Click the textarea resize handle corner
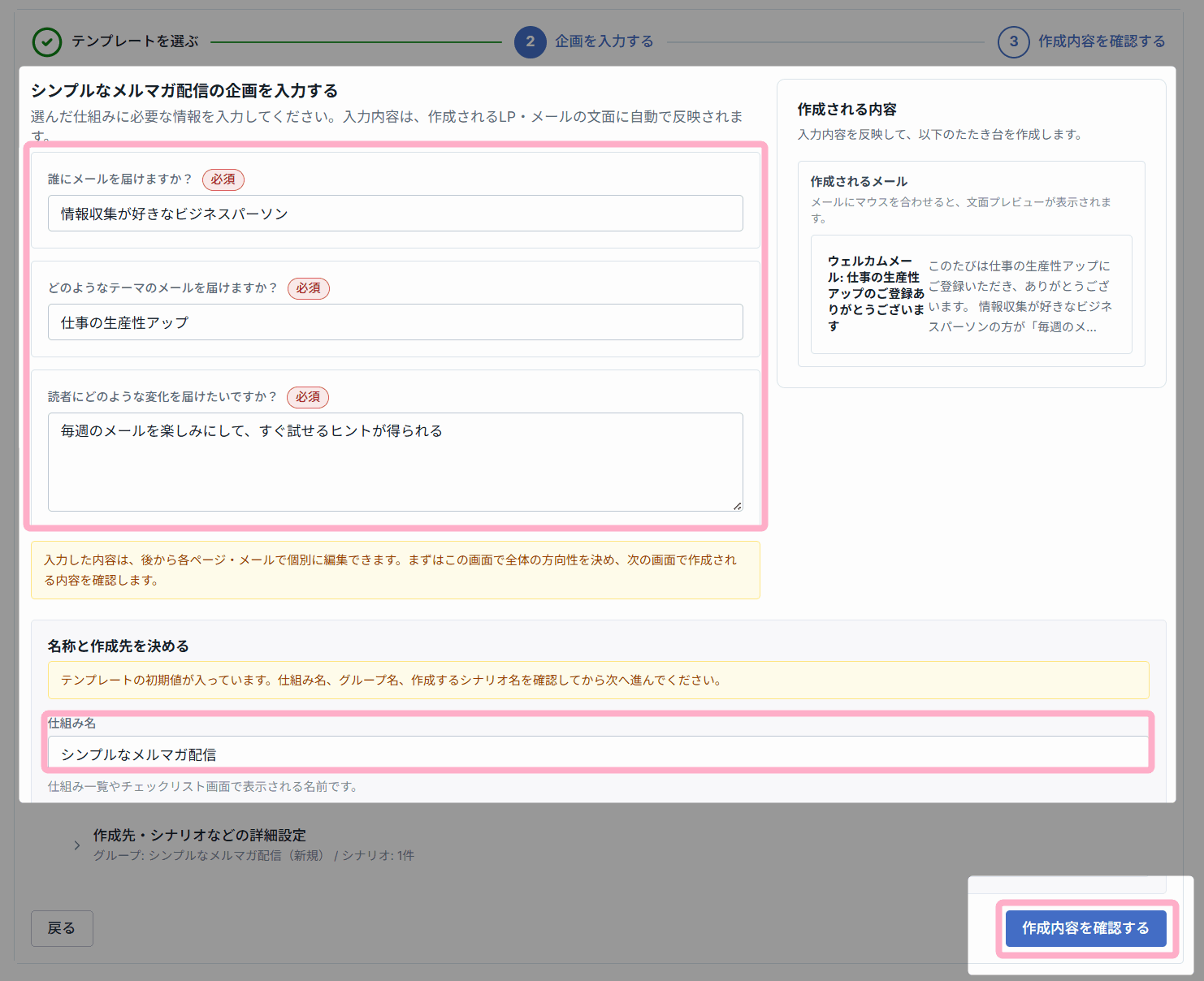This screenshot has width=1204, height=981. pyautogui.click(x=737, y=506)
